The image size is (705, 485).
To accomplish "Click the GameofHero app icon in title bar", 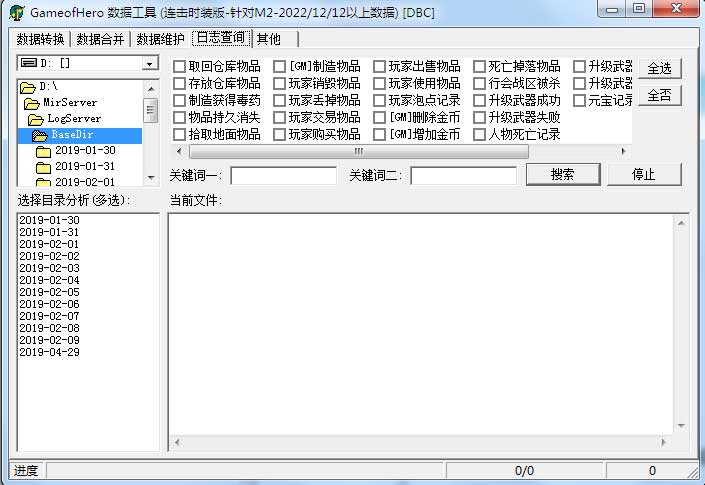I will pyautogui.click(x=17, y=12).
